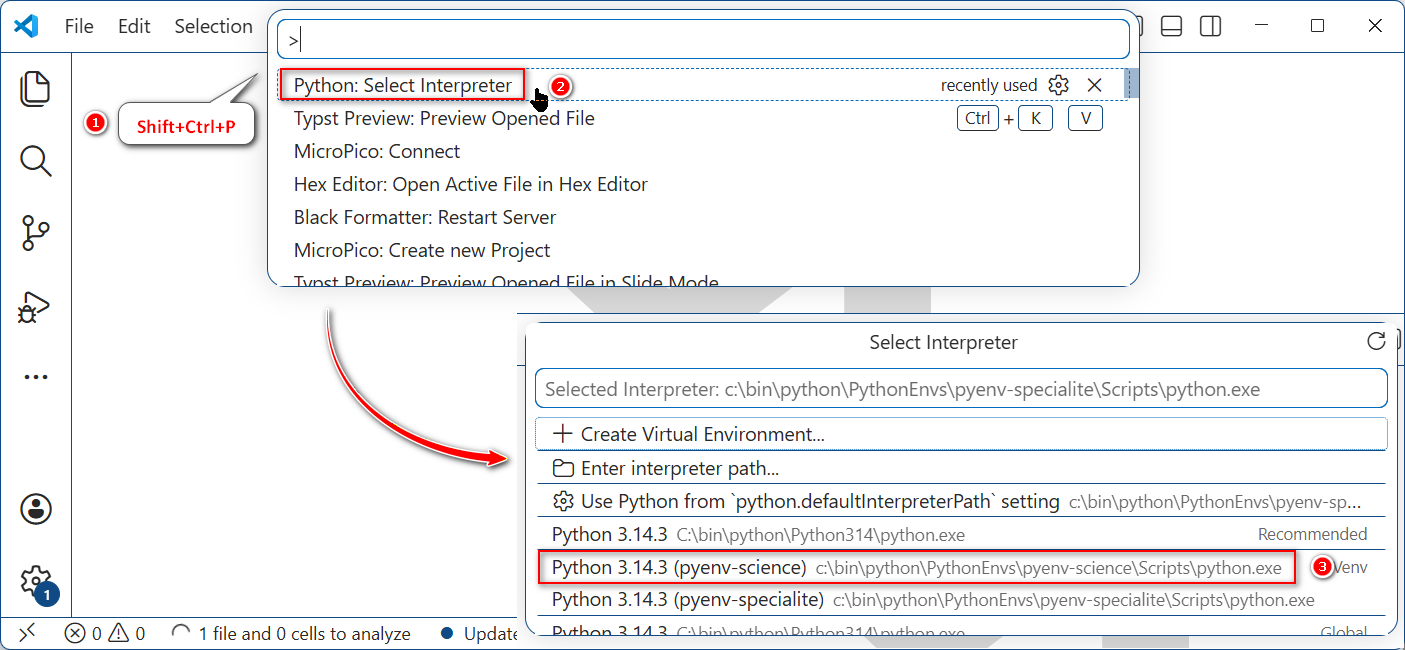Click Create Virtual Environment...
Screen dimensions: 1405x650
pyautogui.click(x=702, y=434)
